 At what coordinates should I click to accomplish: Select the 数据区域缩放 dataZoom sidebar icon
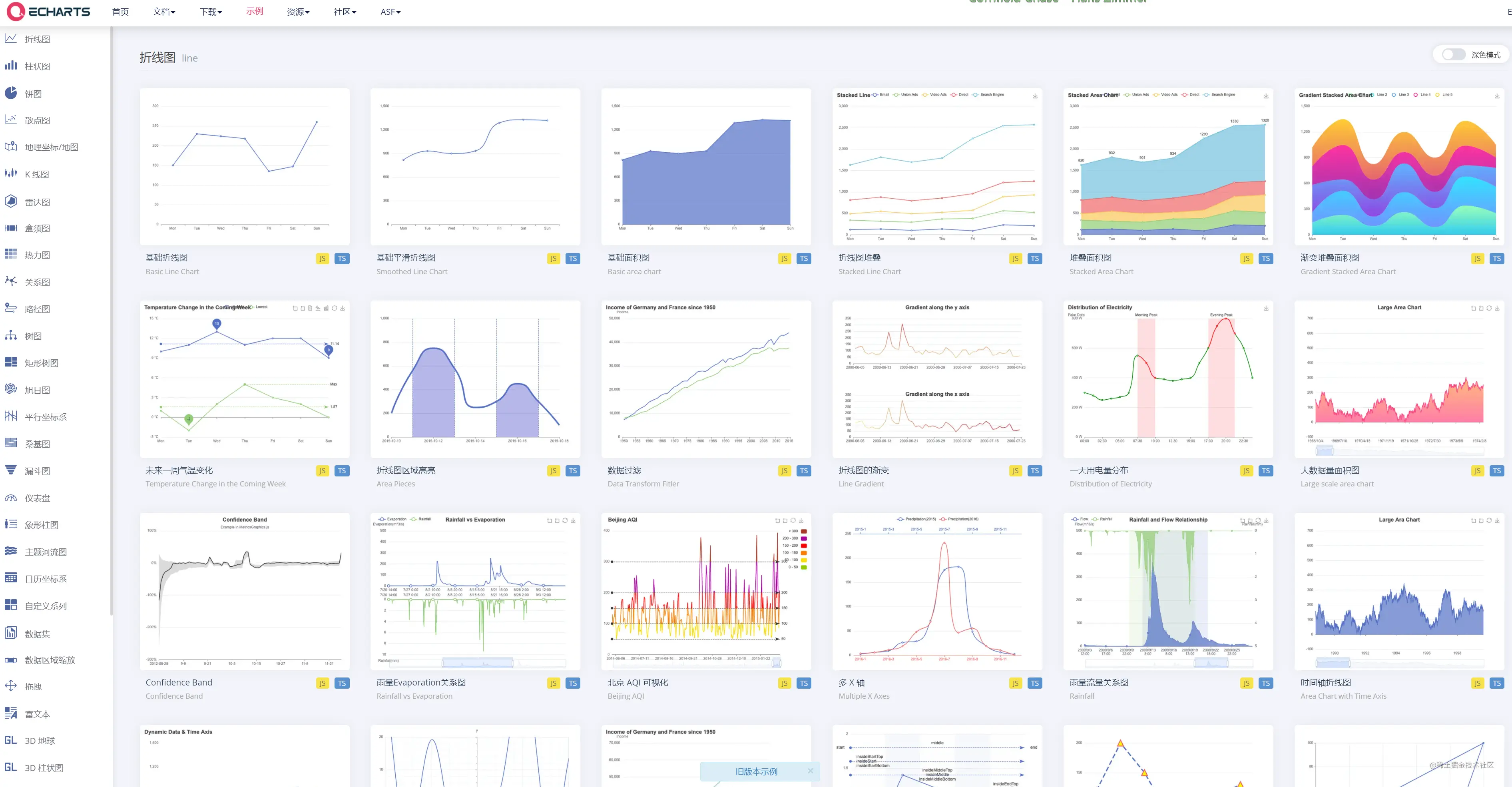click(x=10, y=659)
